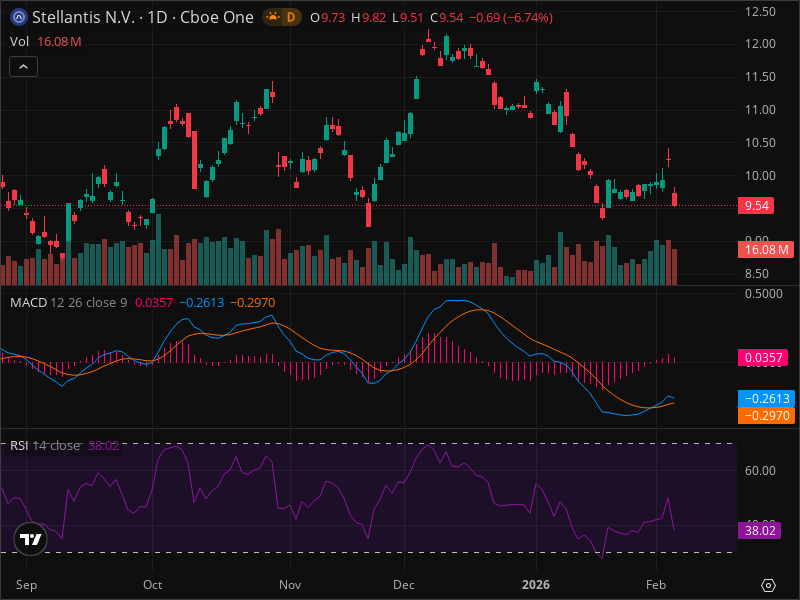The width and height of the screenshot is (800, 600).
Task: Click the Sep label on time axis
Action: click(26, 585)
